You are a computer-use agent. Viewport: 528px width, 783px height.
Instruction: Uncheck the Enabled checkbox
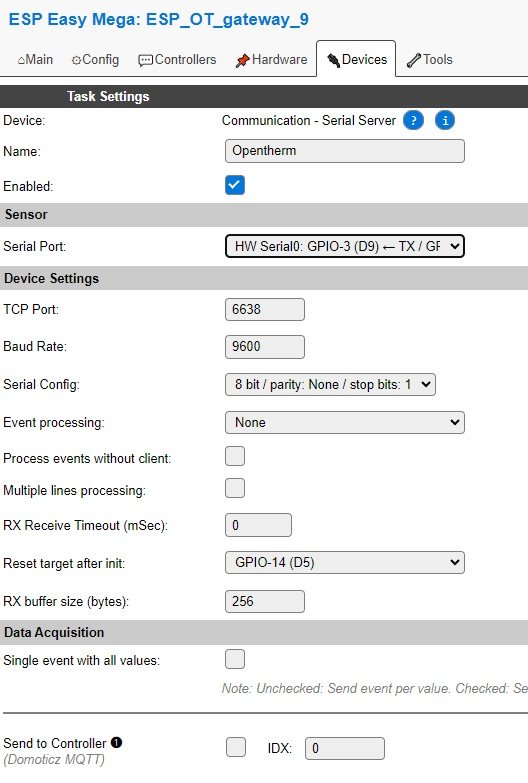(x=235, y=185)
